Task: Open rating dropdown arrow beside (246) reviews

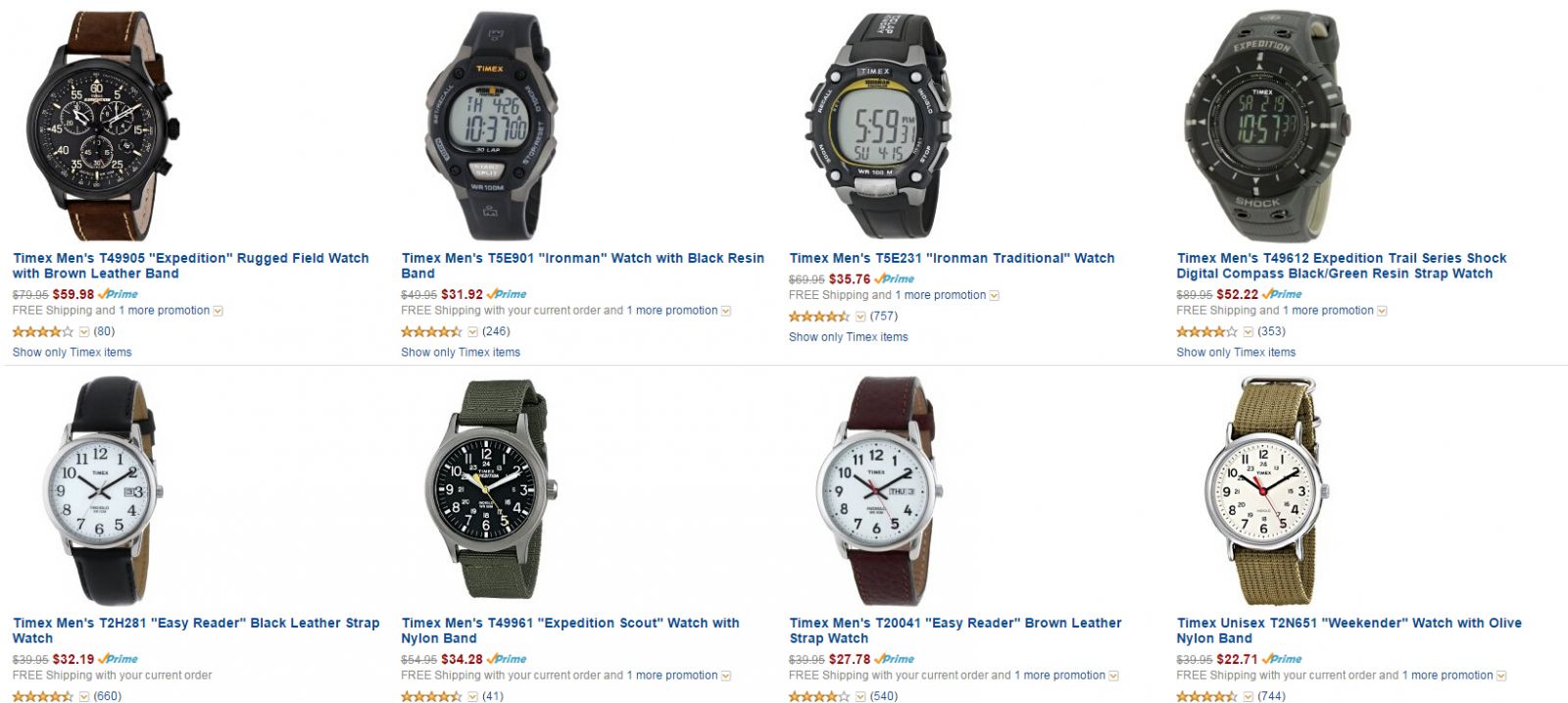Action: point(472,332)
